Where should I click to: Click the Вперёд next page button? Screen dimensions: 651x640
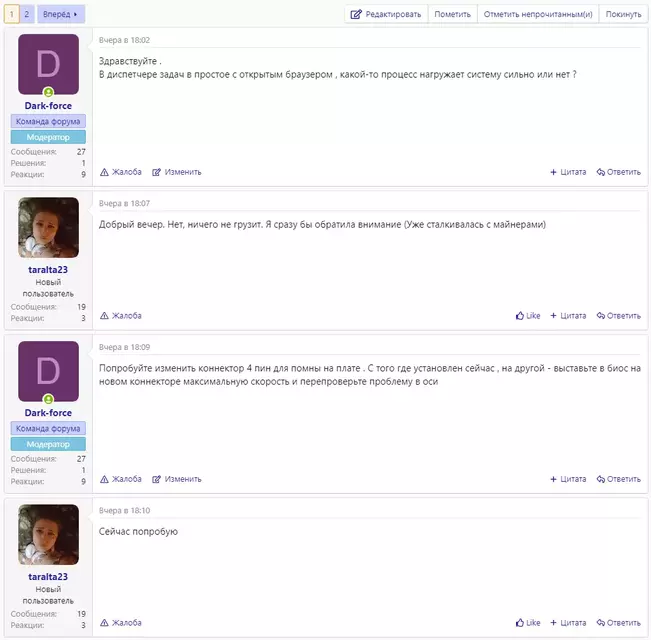point(61,14)
